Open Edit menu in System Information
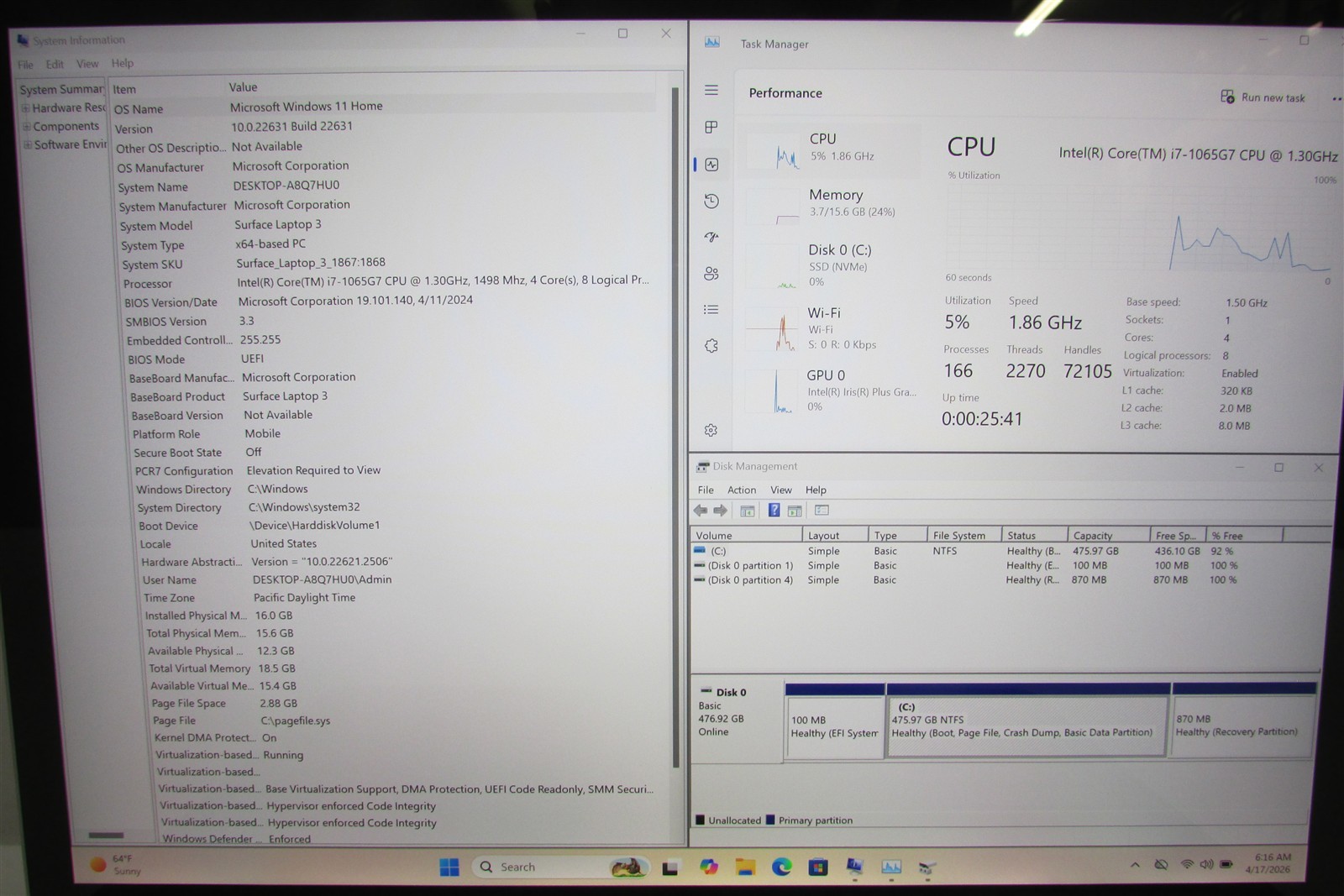This screenshot has width=1344, height=896. 55,64
